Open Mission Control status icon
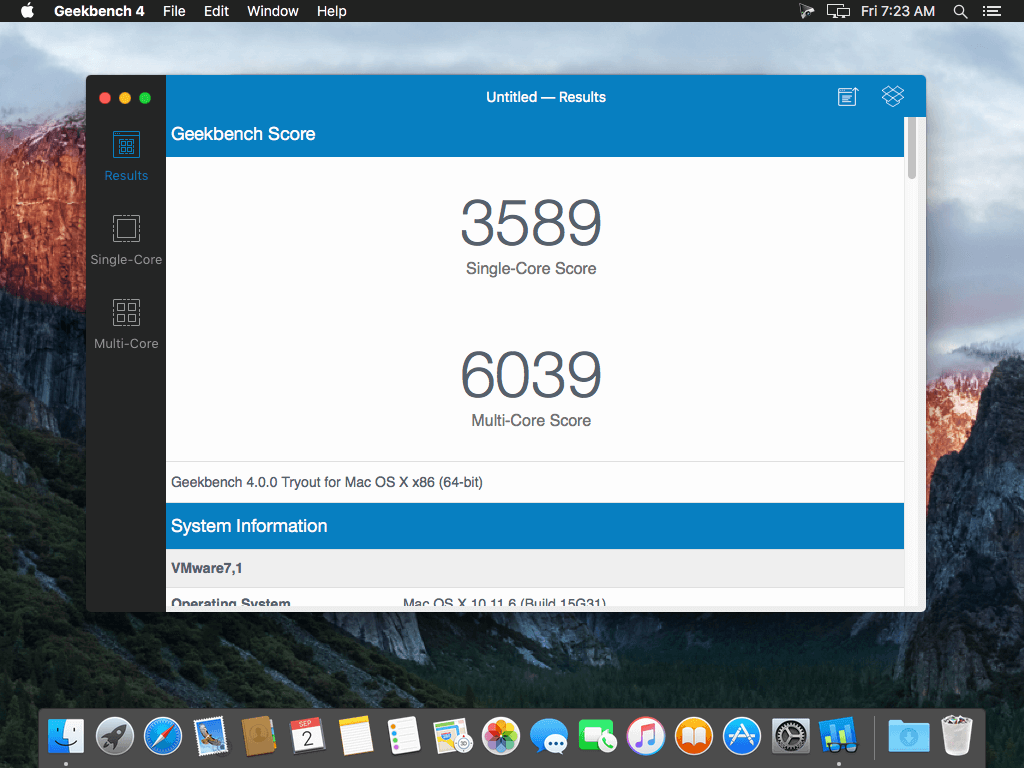 pos(837,11)
